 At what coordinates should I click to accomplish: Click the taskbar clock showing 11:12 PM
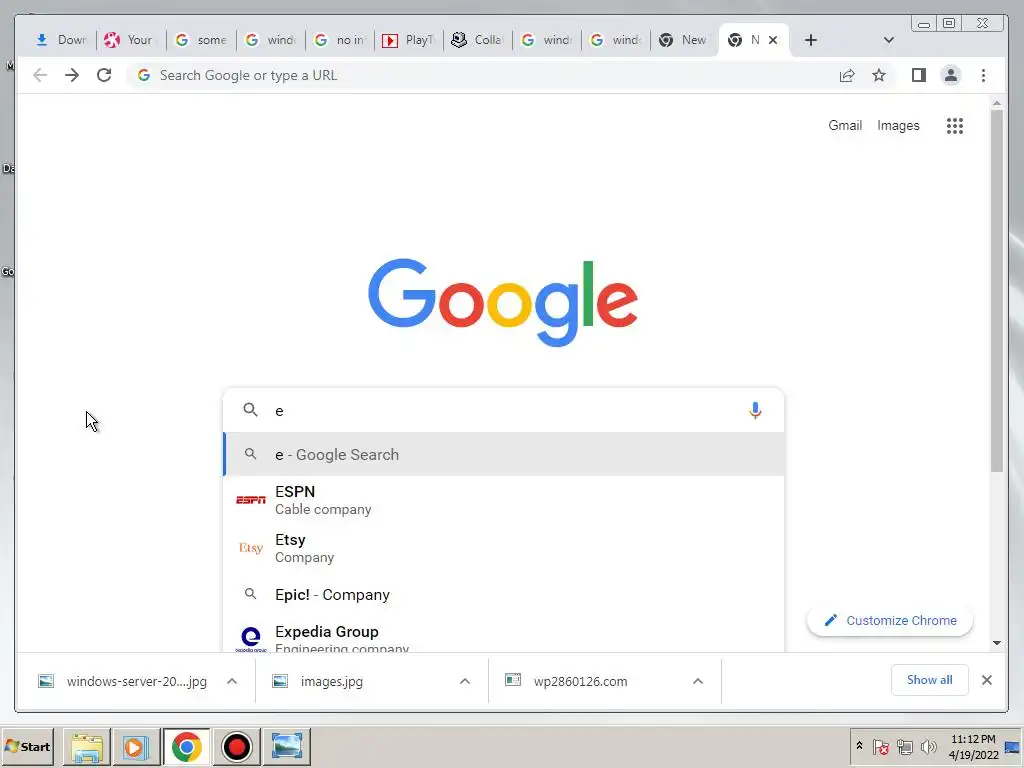pyautogui.click(x=973, y=746)
